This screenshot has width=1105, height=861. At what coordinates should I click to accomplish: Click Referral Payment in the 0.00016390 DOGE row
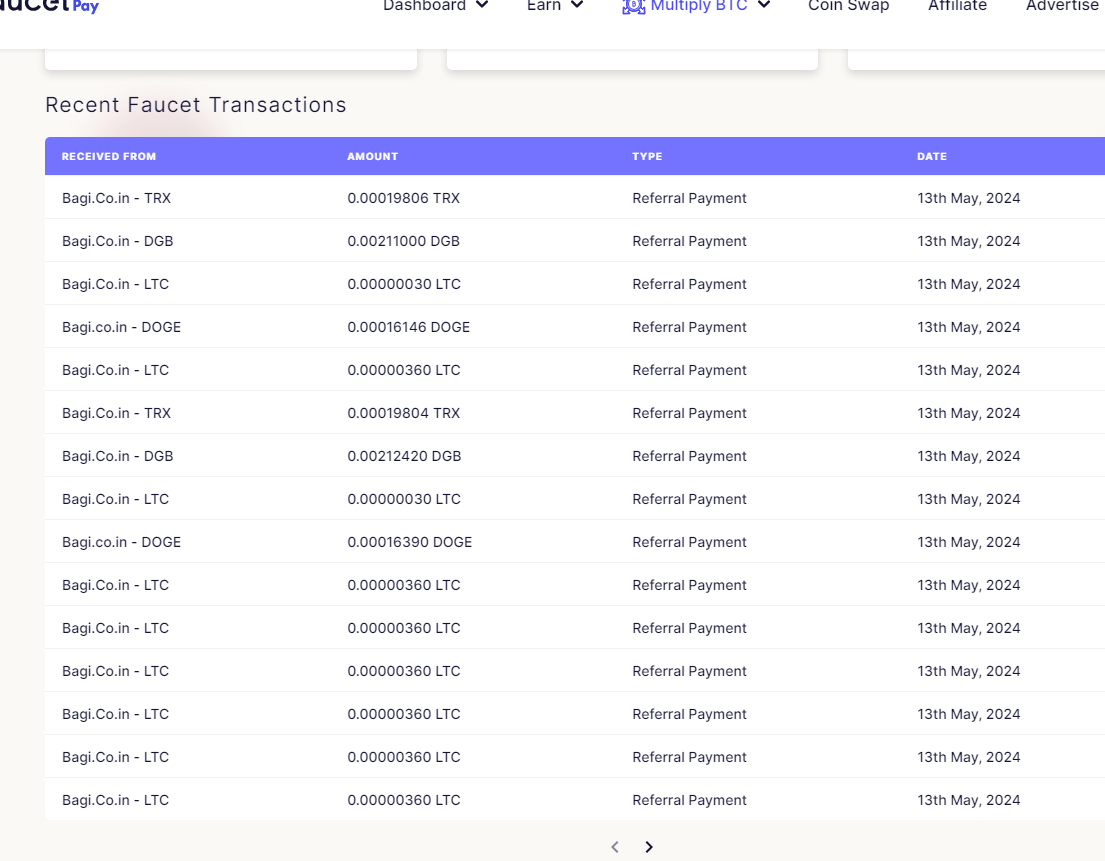click(x=689, y=542)
